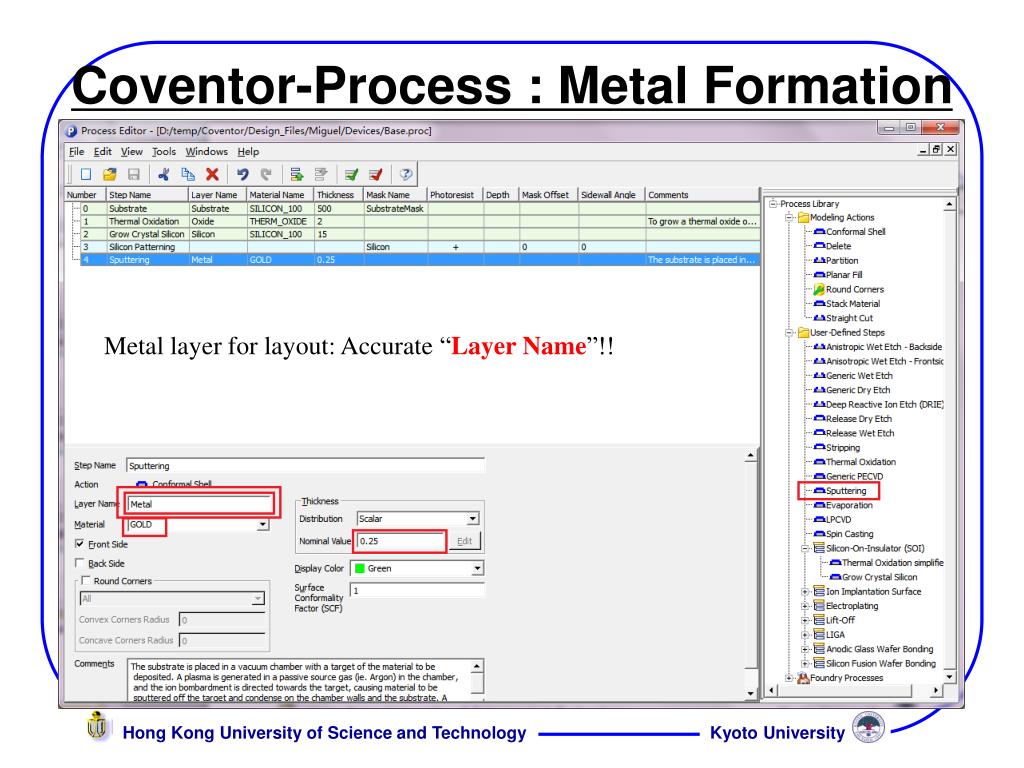The height and width of the screenshot is (768, 1024).
Task: Select the Delete modeling action
Action: tap(839, 246)
